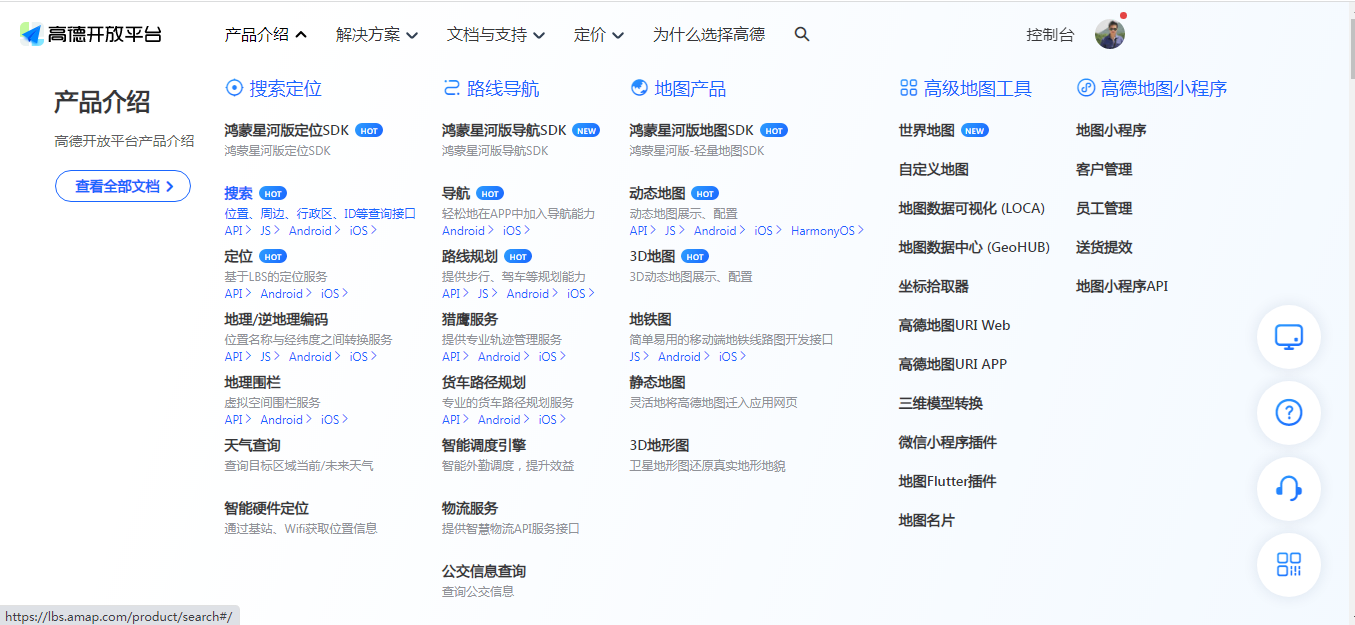Open 物流服务 product
The width and height of the screenshot is (1355, 625).
click(x=470, y=508)
